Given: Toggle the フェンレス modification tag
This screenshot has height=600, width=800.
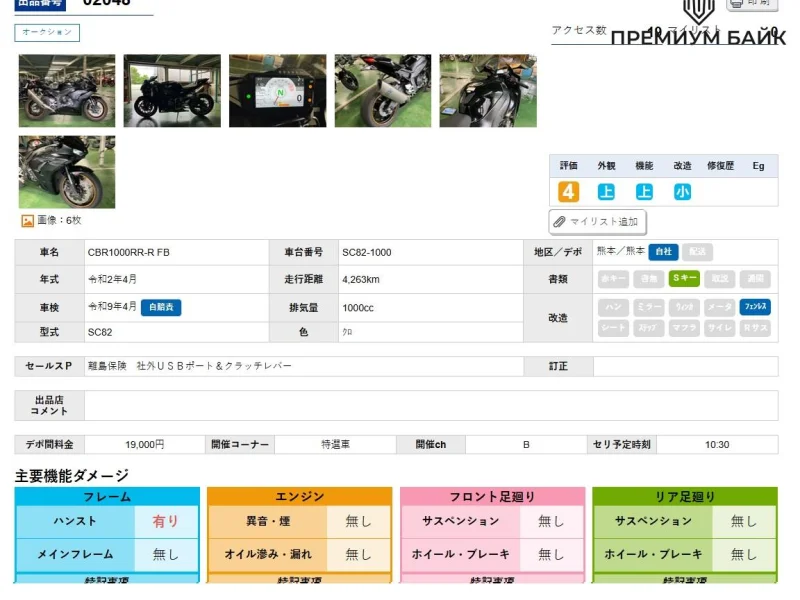Looking at the screenshot, I should point(755,308).
